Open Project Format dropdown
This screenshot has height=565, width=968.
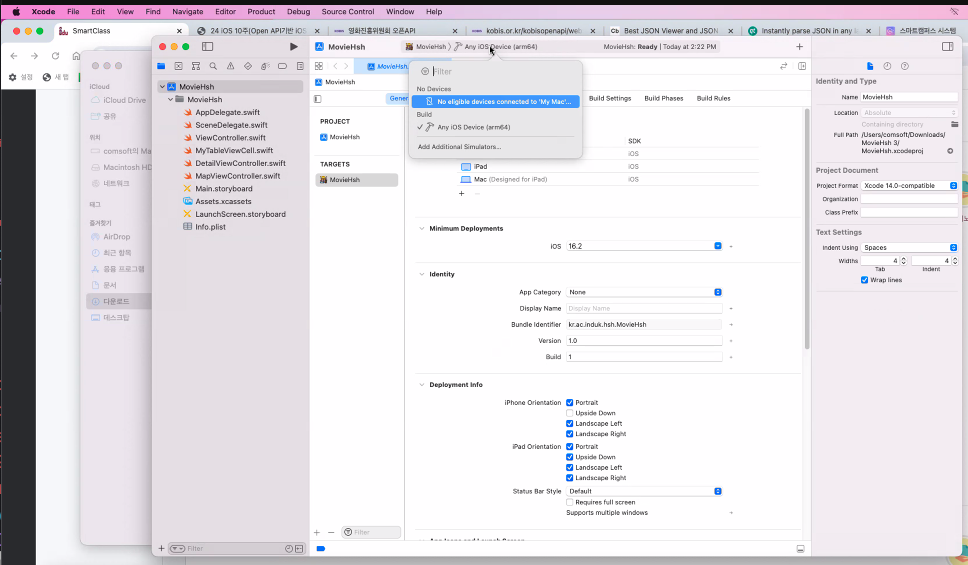(x=909, y=185)
